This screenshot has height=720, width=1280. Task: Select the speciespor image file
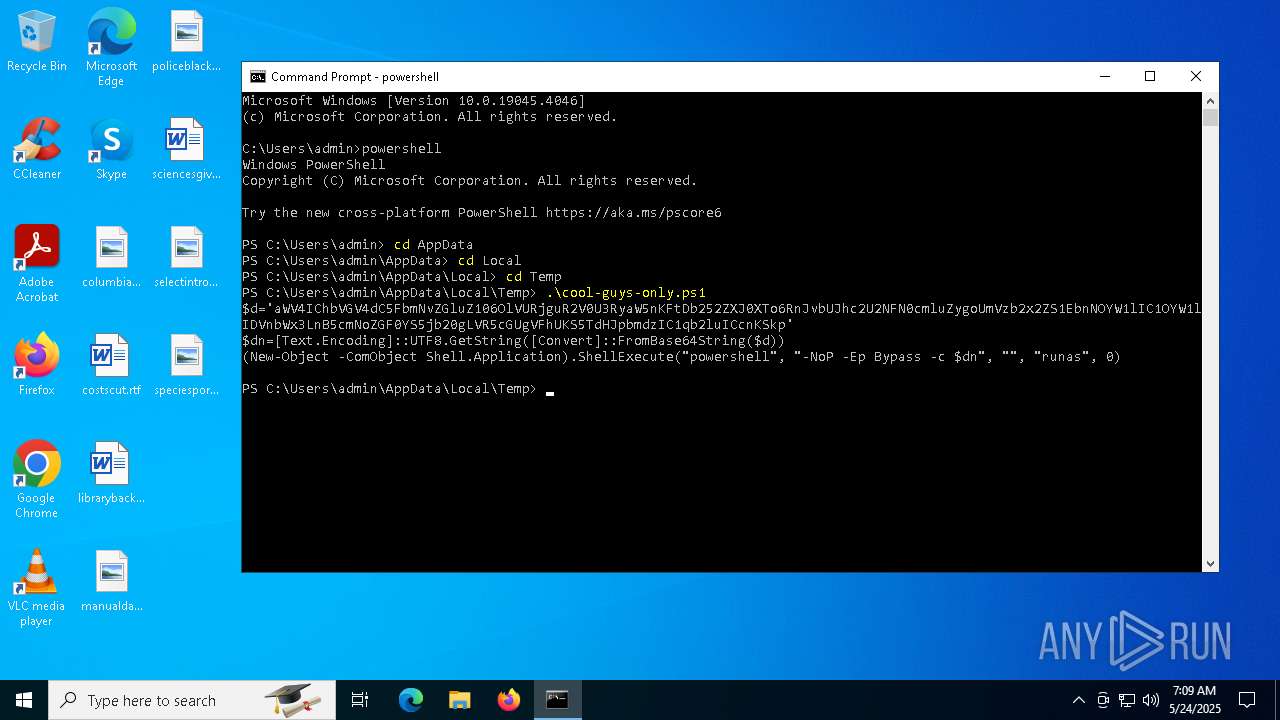coord(186,366)
